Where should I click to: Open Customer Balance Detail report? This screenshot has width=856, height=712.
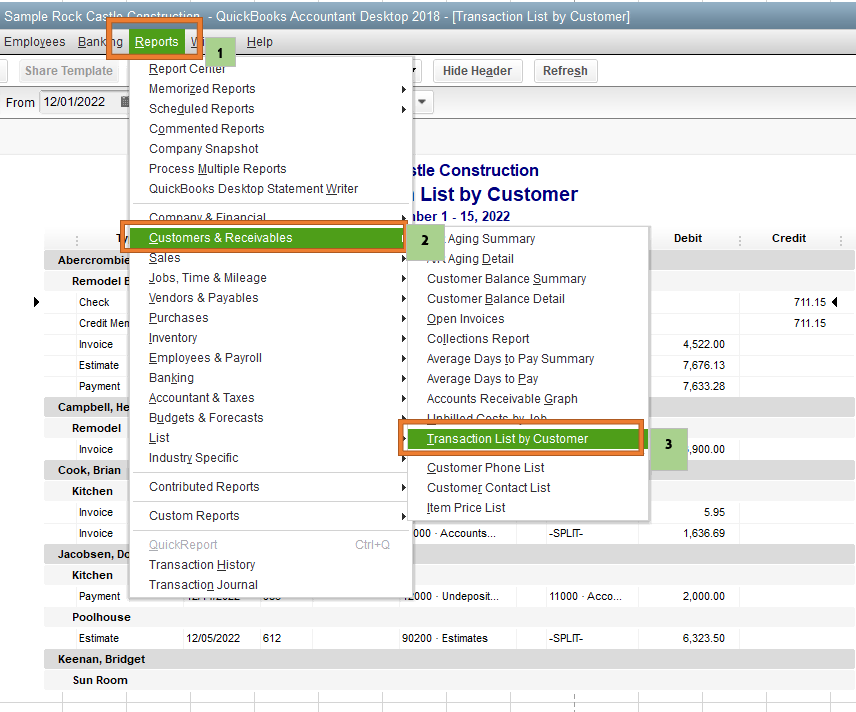pyautogui.click(x=528, y=299)
